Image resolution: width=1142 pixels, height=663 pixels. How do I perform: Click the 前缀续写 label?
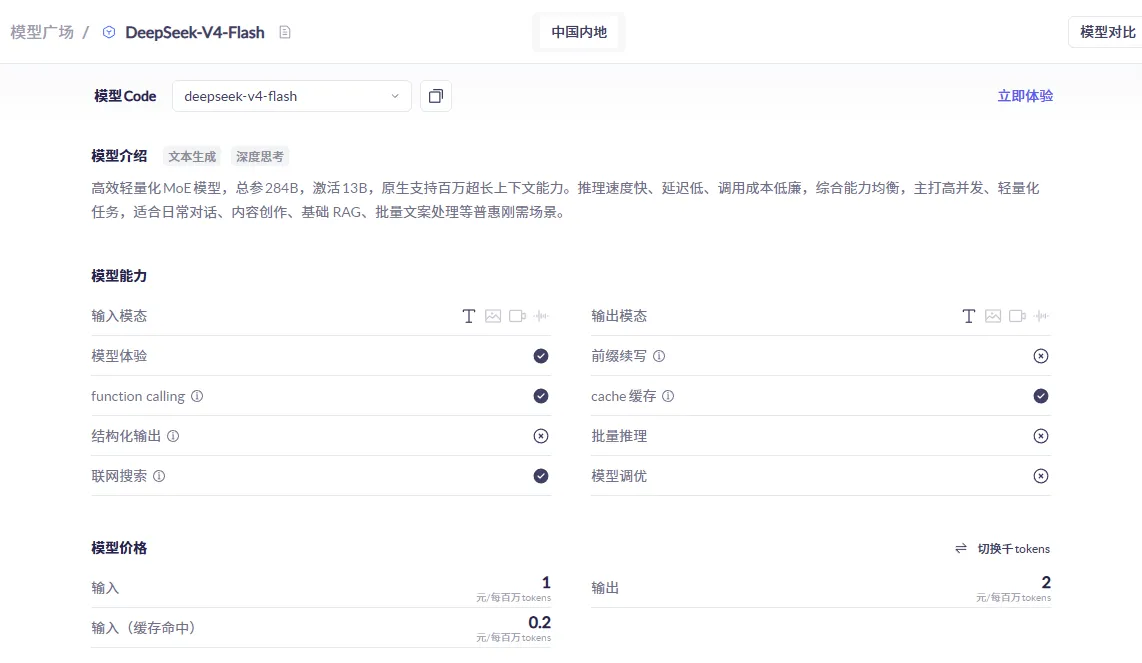tap(619, 356)
